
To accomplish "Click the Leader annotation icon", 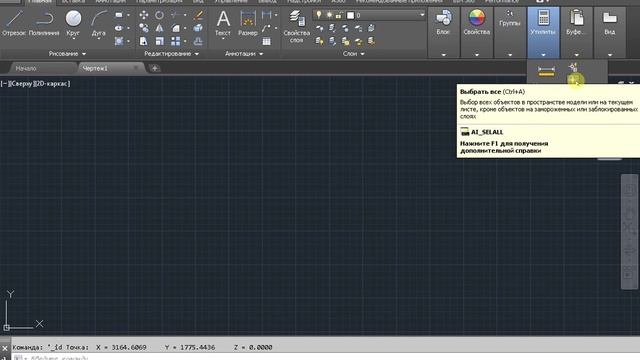I will [266, 28].
